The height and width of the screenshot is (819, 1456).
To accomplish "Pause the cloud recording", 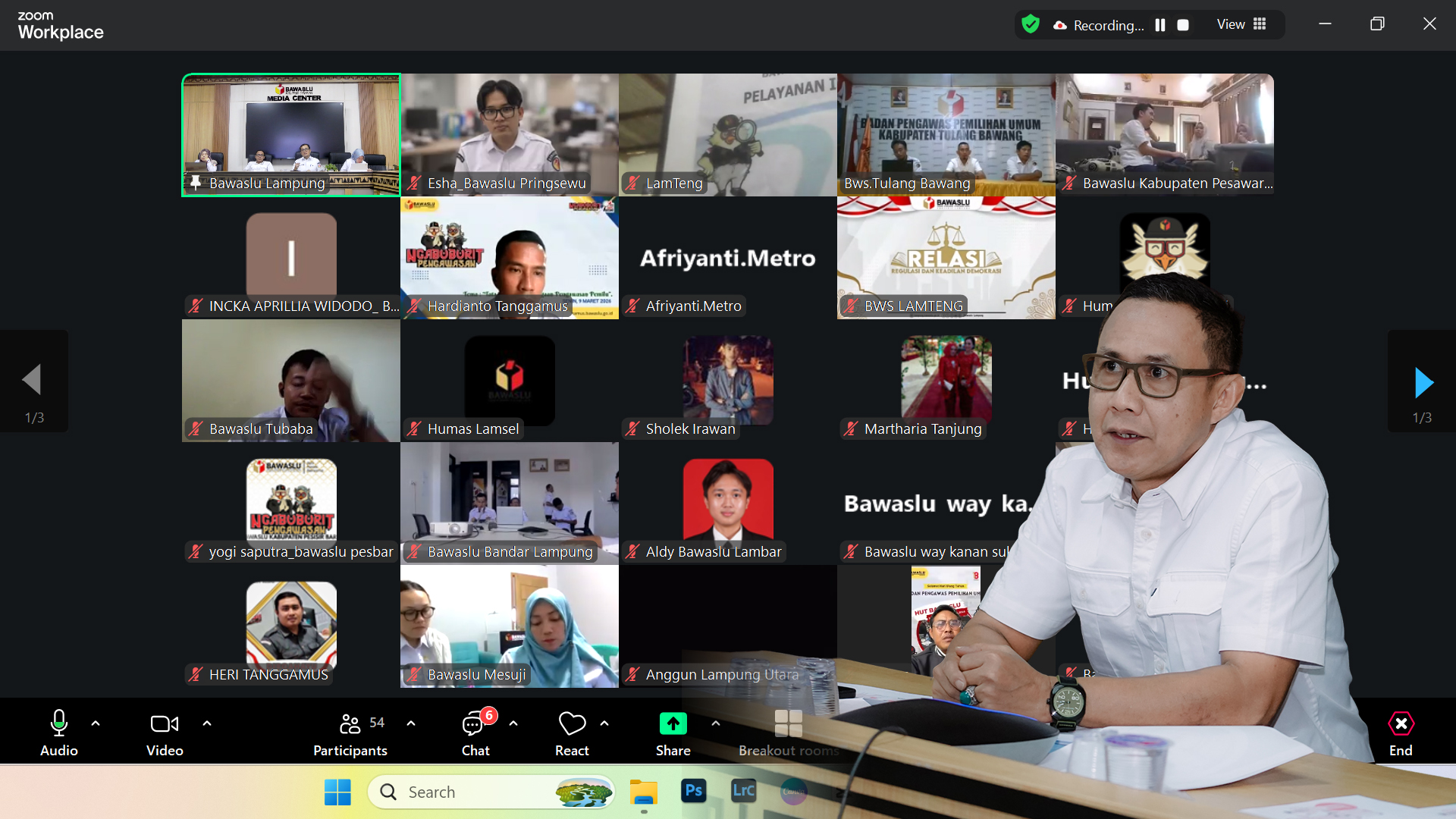I will (x=1159, y=25).
